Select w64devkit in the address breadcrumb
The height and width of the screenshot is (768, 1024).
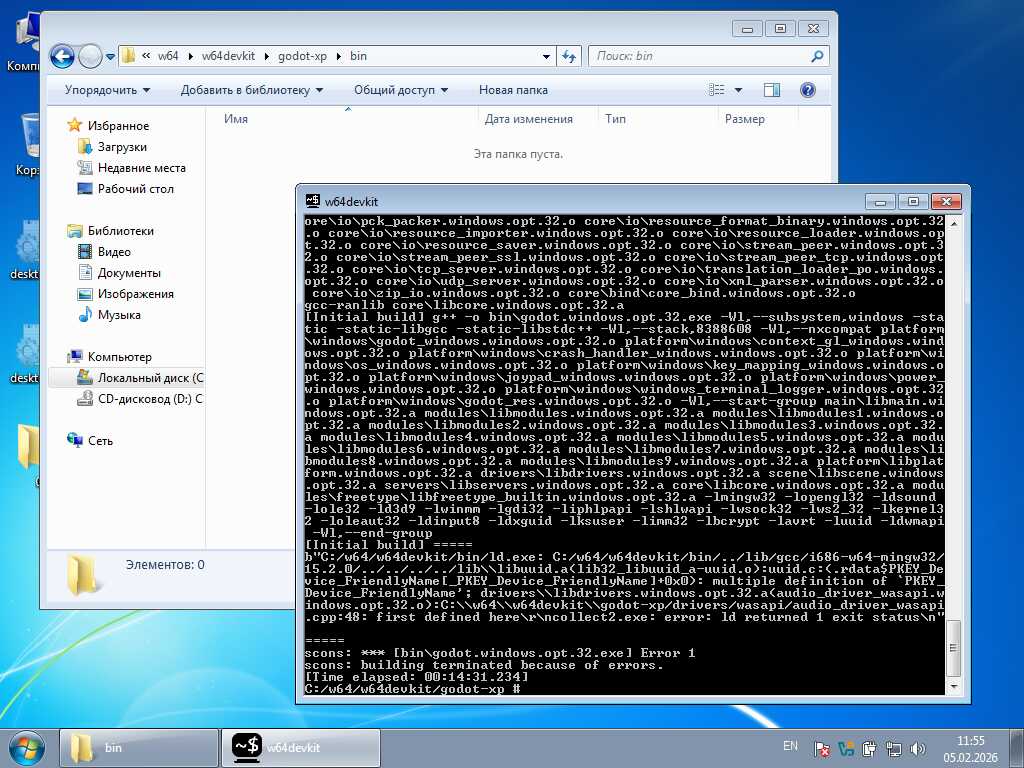click(228, 56)
